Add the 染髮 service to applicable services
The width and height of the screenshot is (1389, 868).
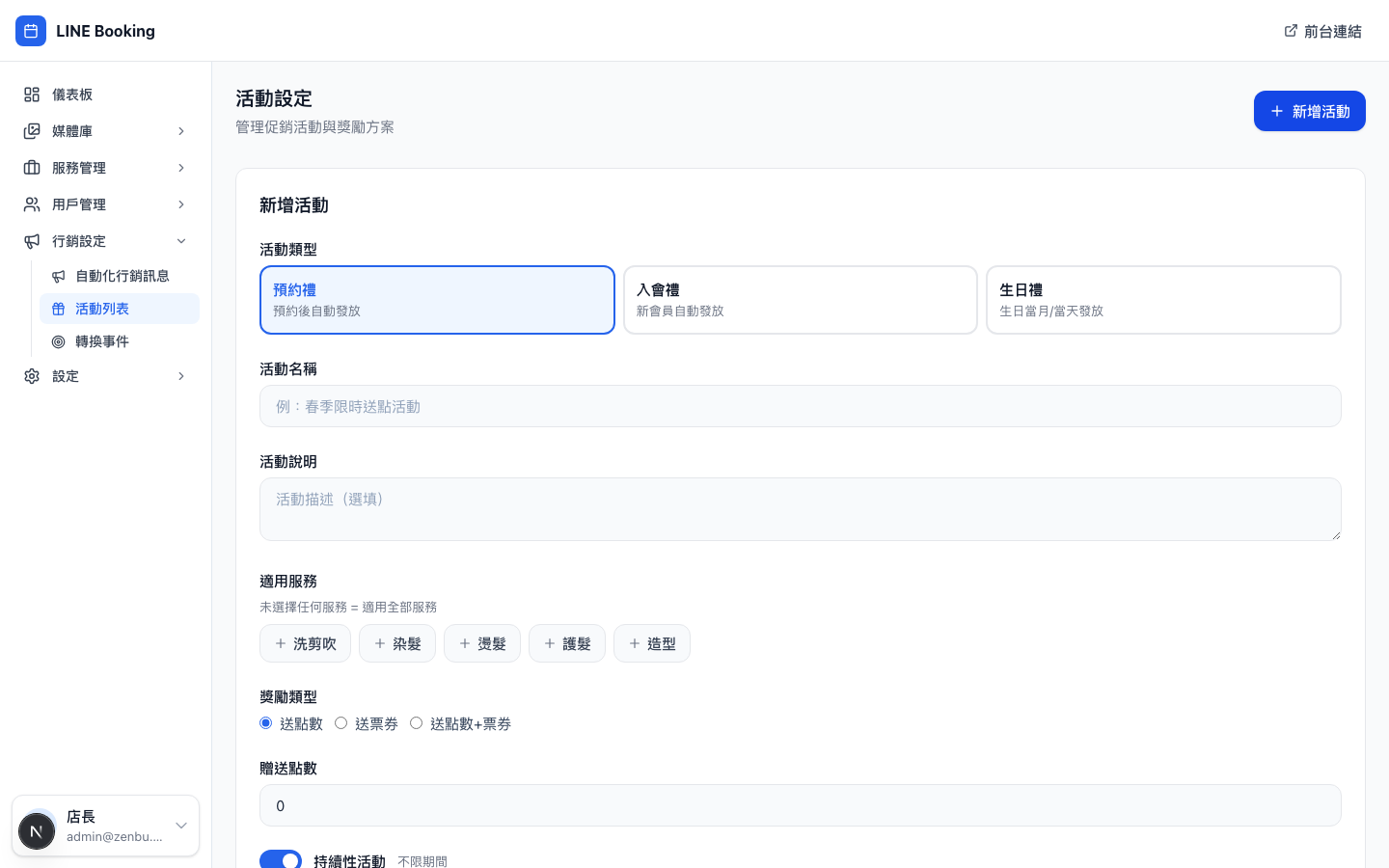tap(397, 643)
